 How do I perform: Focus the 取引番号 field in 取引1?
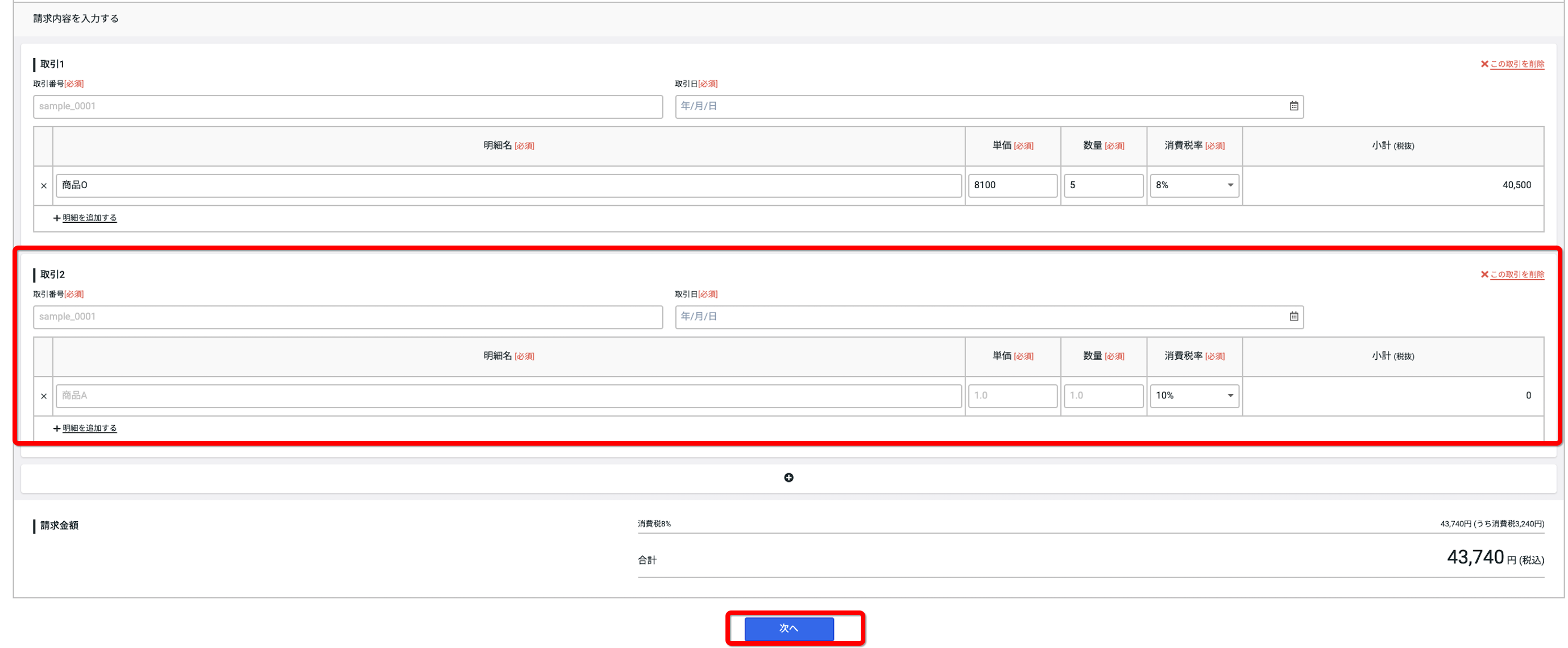(x=347, y=106)
